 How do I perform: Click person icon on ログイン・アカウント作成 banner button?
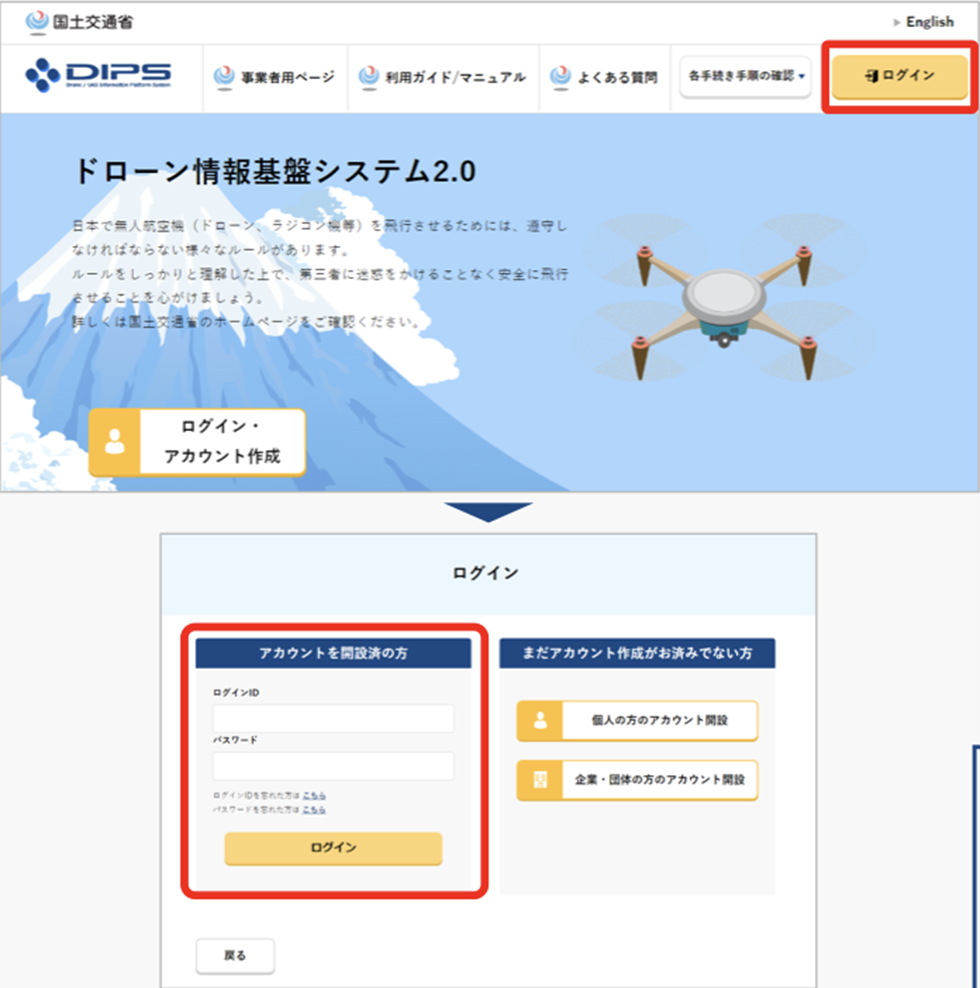pos(115,442)
